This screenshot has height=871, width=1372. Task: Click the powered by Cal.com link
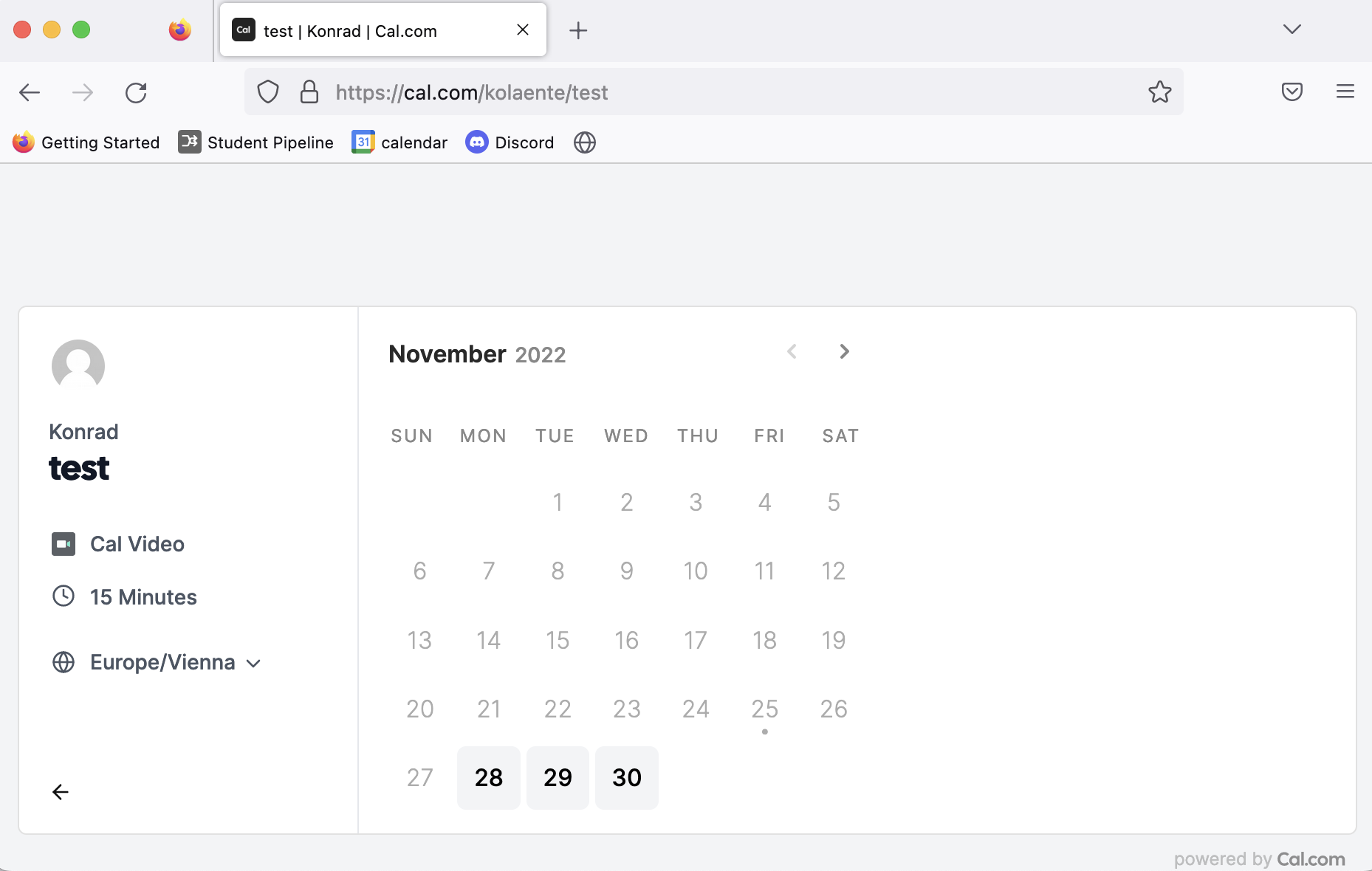1258,858
